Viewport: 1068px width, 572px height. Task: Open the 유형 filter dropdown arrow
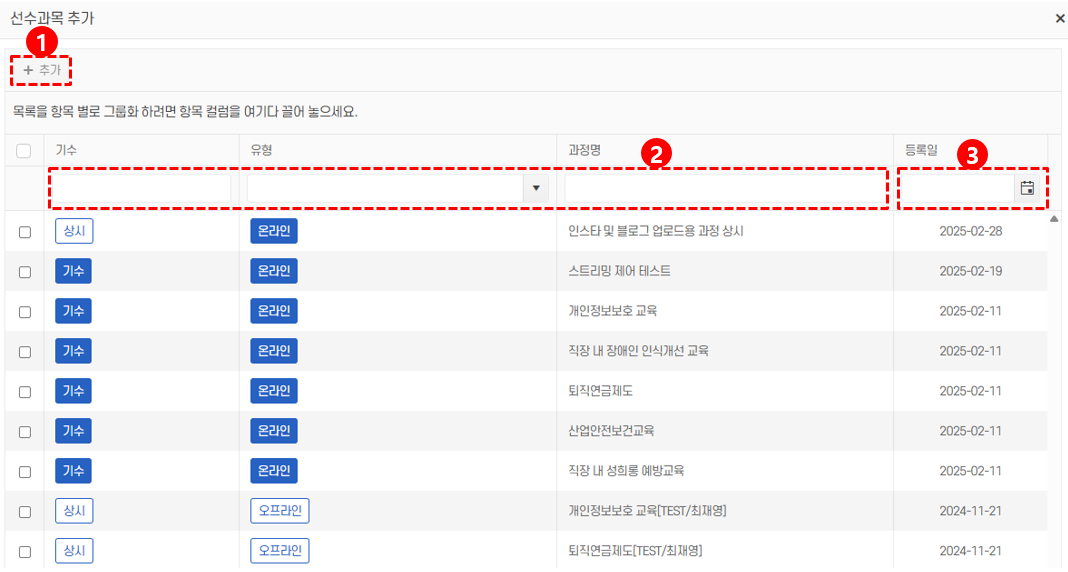pos(536,188)
